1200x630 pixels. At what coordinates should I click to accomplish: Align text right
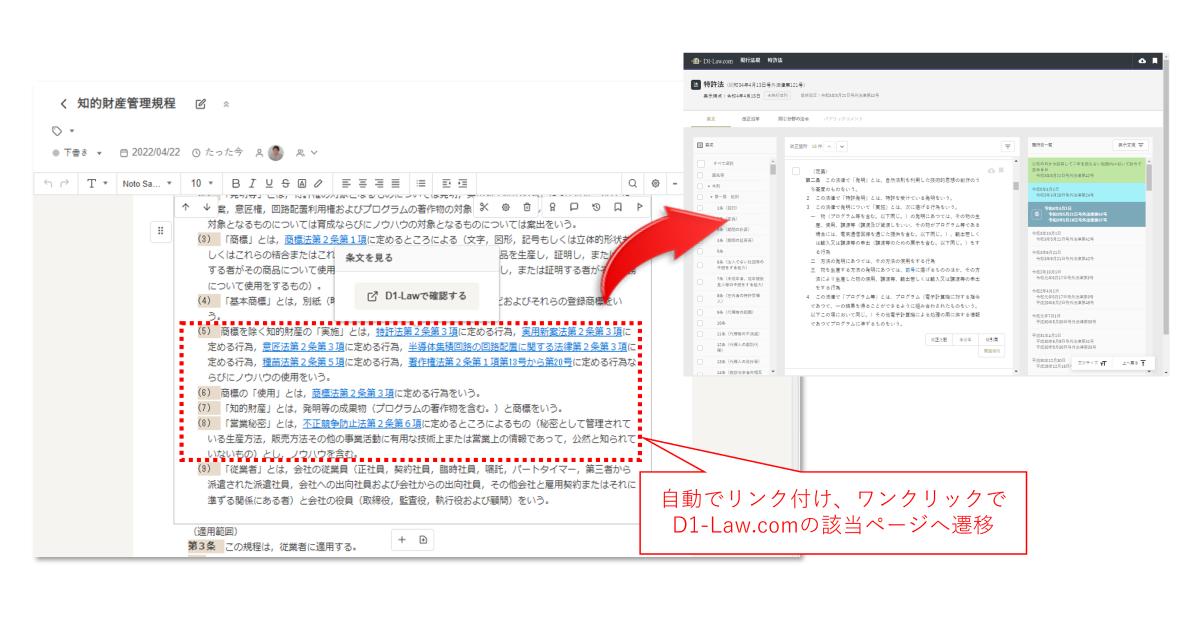379,184
